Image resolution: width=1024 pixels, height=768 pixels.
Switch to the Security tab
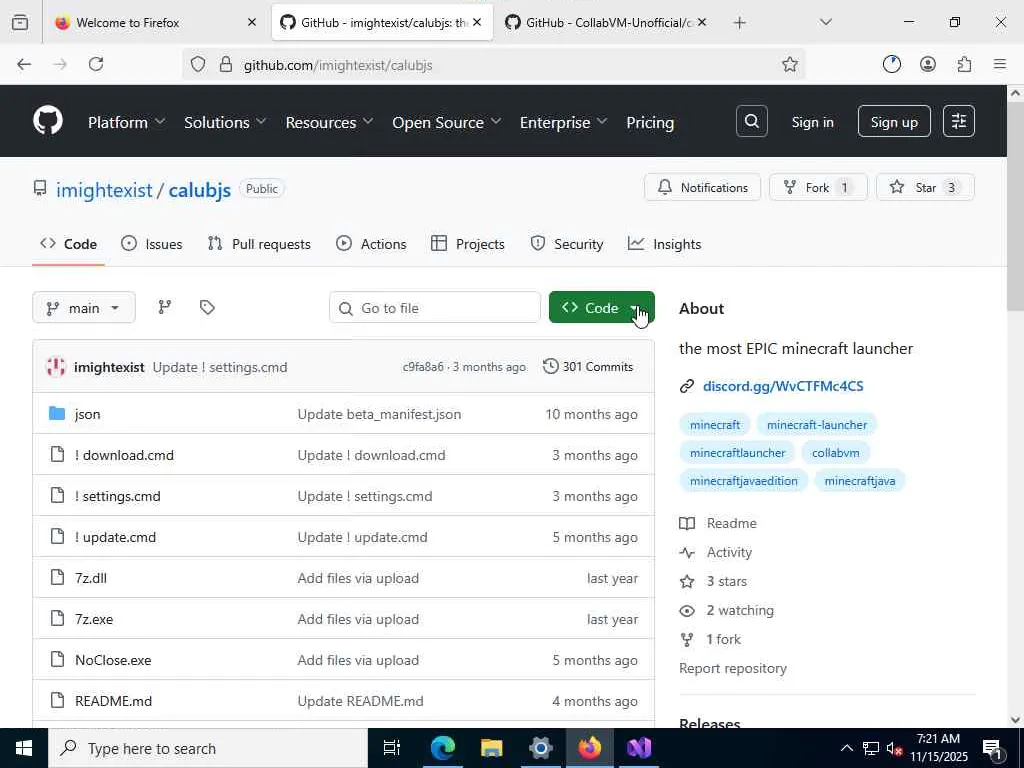point(567,244)
